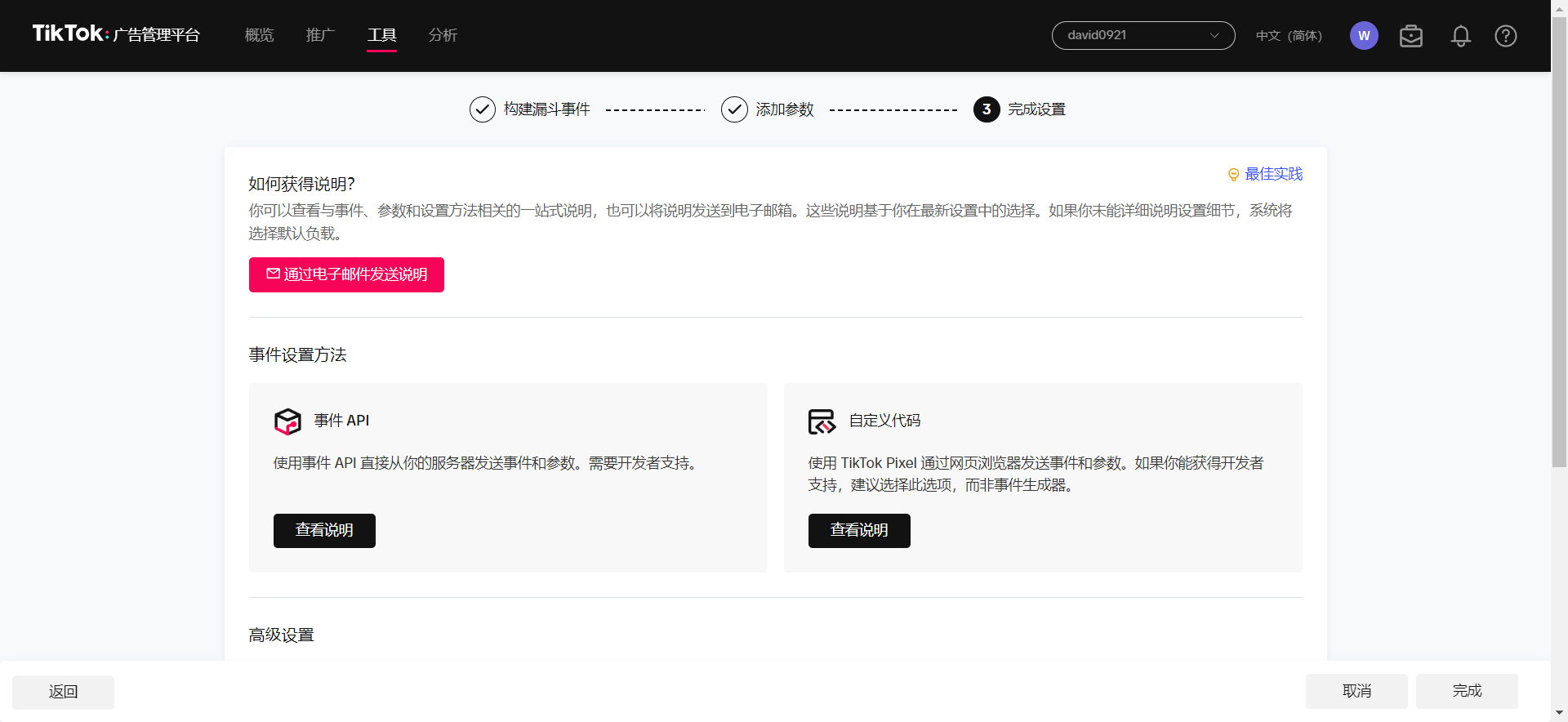Click the 返回 back button
Image resolution: width=1568 pixels, height=722 pixels.
point(63,692)
